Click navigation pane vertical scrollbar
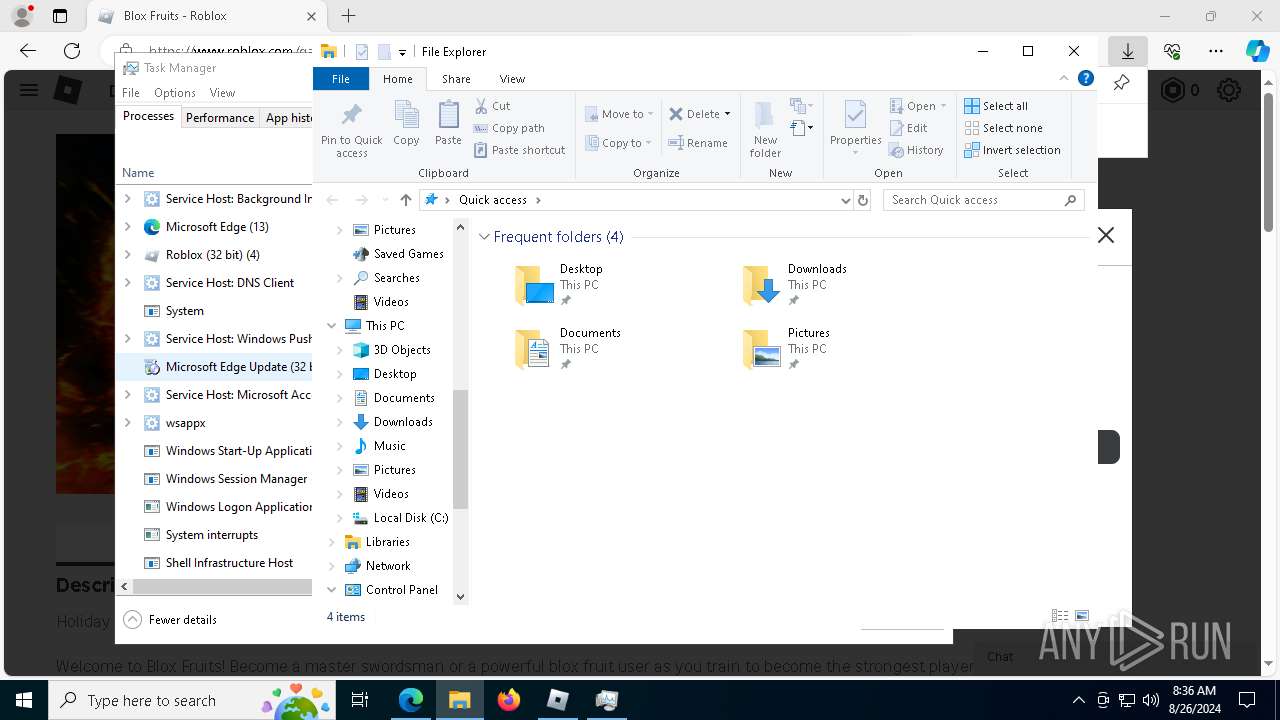This screenshot has width=1280, height=720. (461, 450)
